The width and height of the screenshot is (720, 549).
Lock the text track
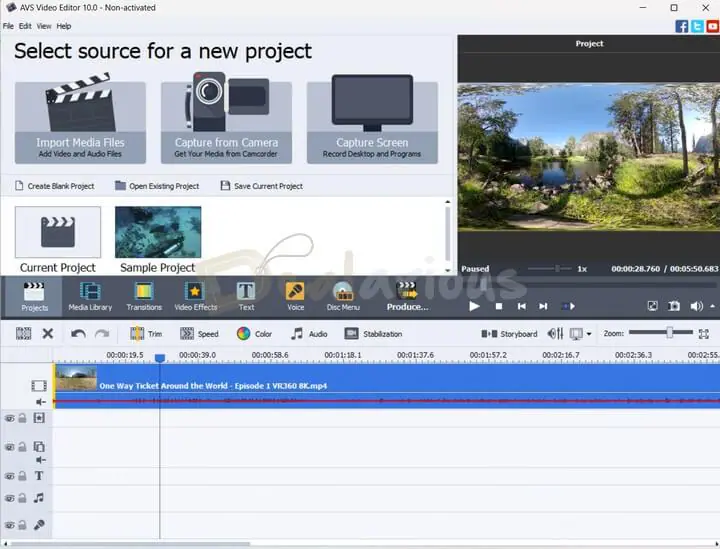point(22,476)
